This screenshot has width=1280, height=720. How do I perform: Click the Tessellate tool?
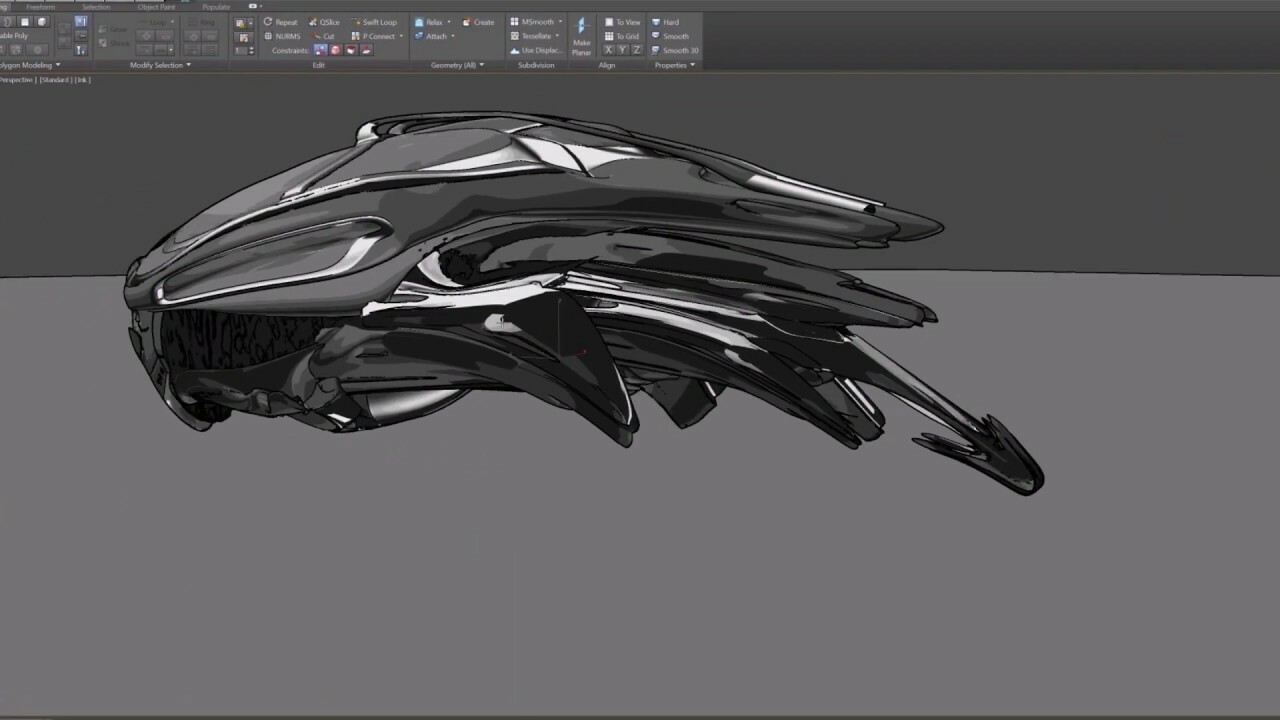537,35
